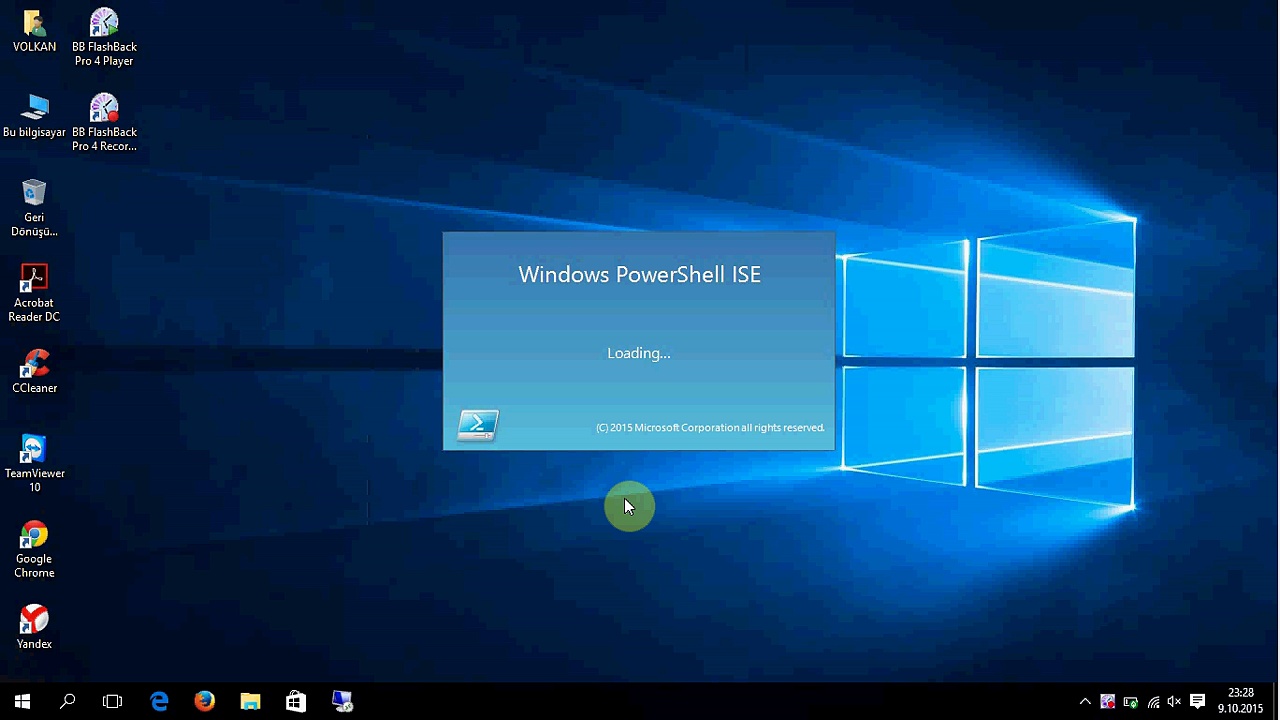This screenshot has height=720, width=1280.
Task: Click the battery status tray icon
Action: coord(1131,702)
